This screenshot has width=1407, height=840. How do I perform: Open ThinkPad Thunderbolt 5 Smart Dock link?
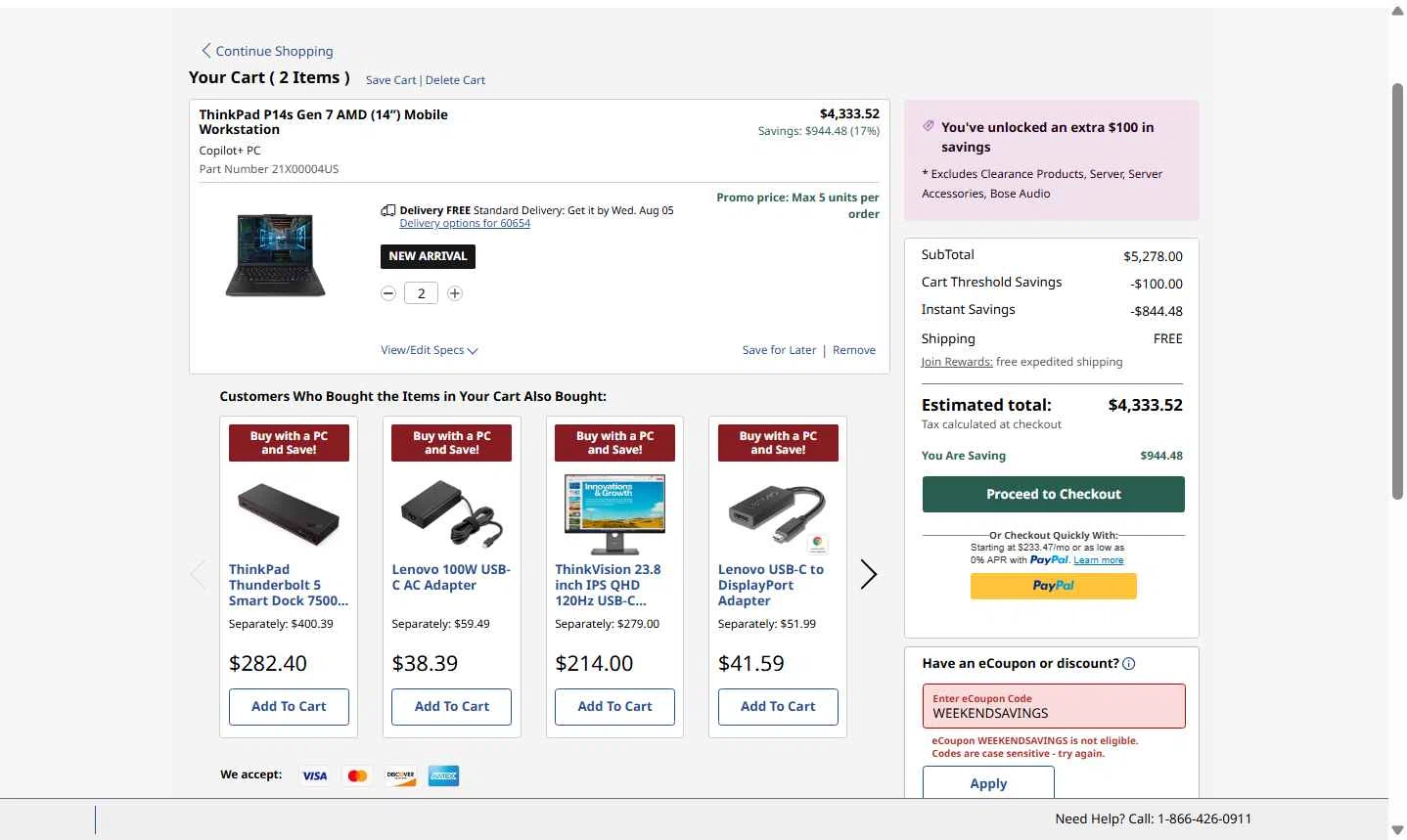click(289, 585)
